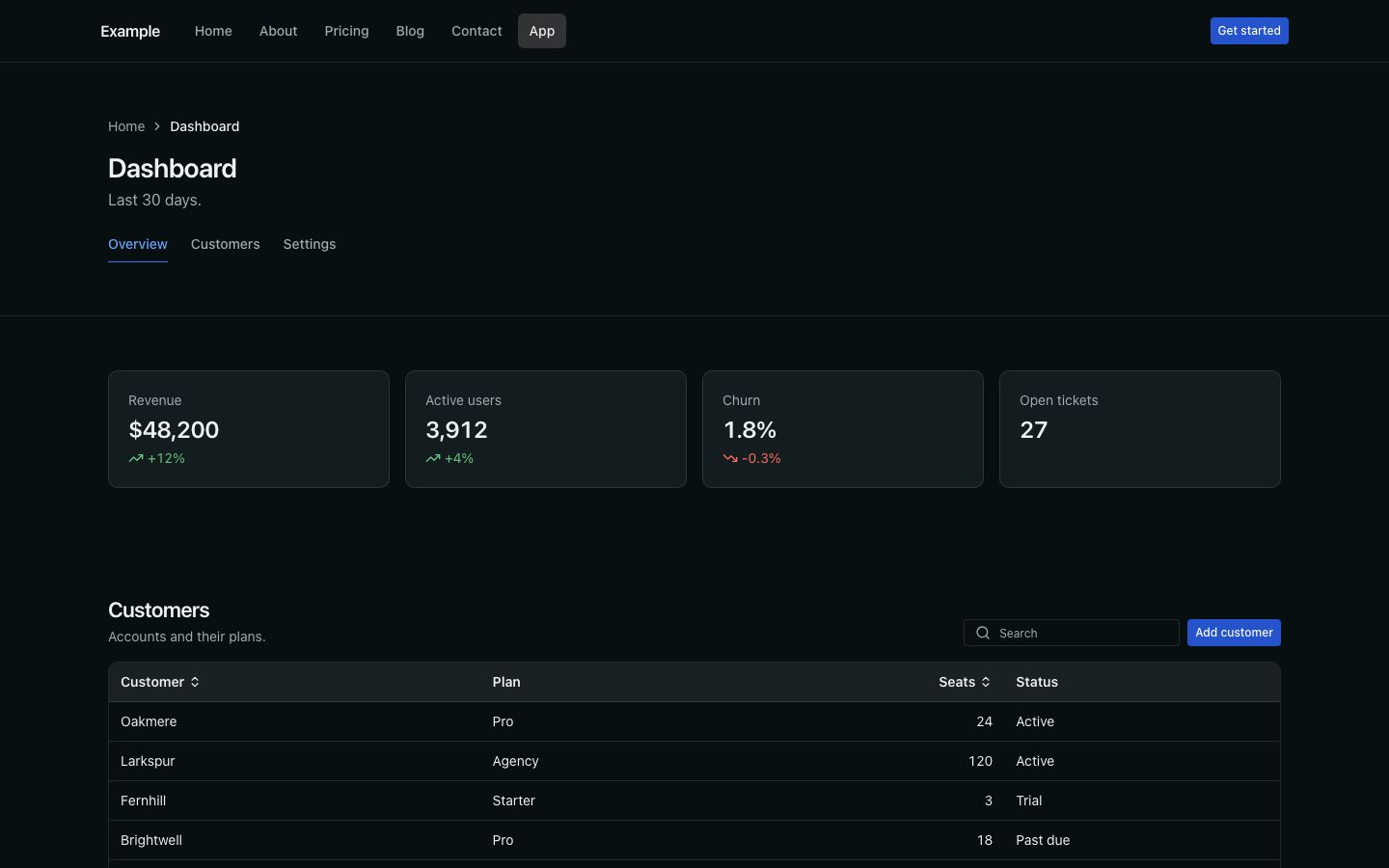This screenshot has height=868, width=1389.
Task: Click the Trial status cell
Action: point(1028,800)
